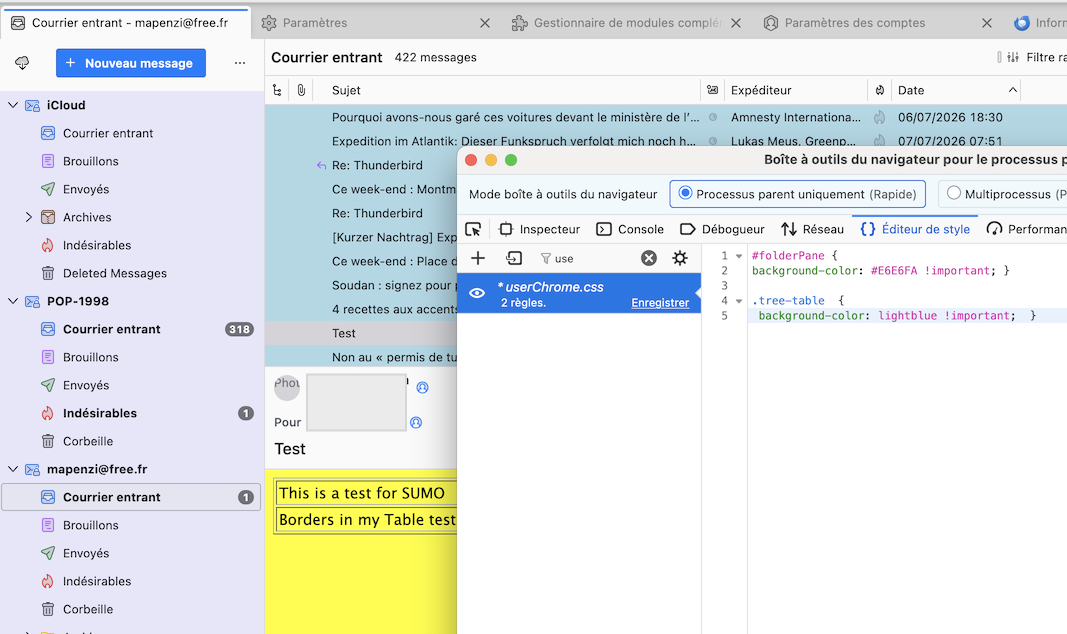Open the [Kurzer Nachtrag] message
The image size is (1067, 634).
tap(361, 237)
